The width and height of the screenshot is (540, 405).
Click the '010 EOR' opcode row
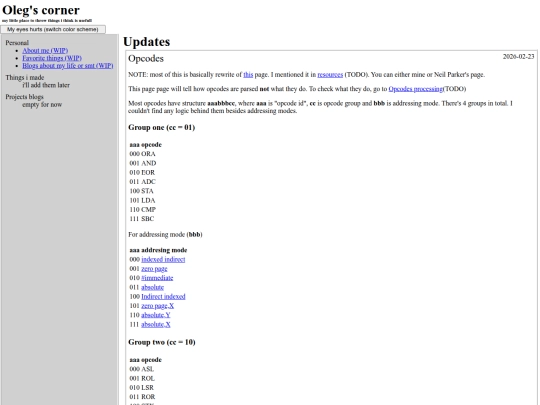tap(142, 173)
